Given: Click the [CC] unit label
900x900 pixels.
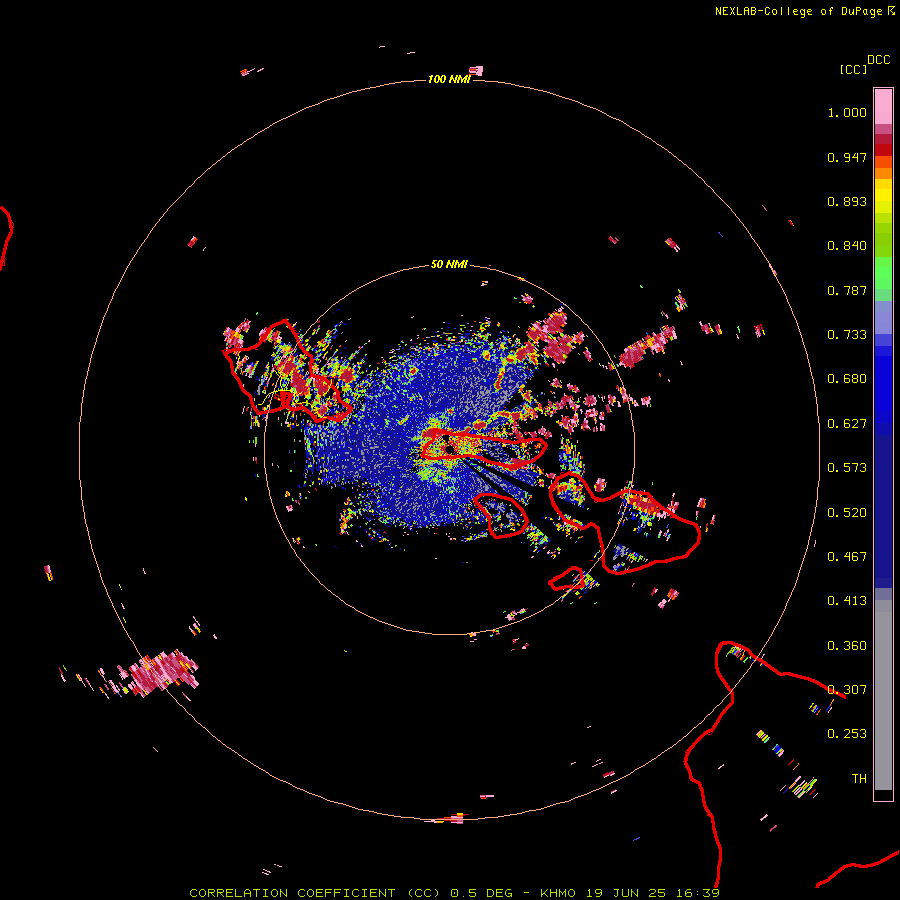Looking at the screenshot, I should point(853,69).
